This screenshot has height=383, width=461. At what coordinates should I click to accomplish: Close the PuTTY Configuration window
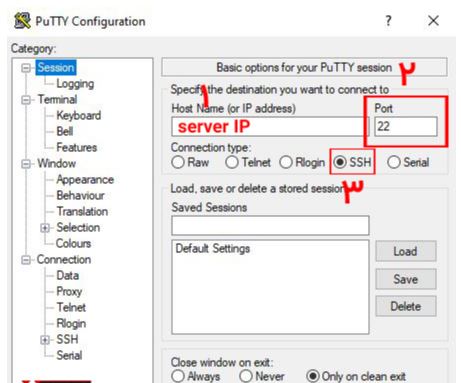pos(433,21)
